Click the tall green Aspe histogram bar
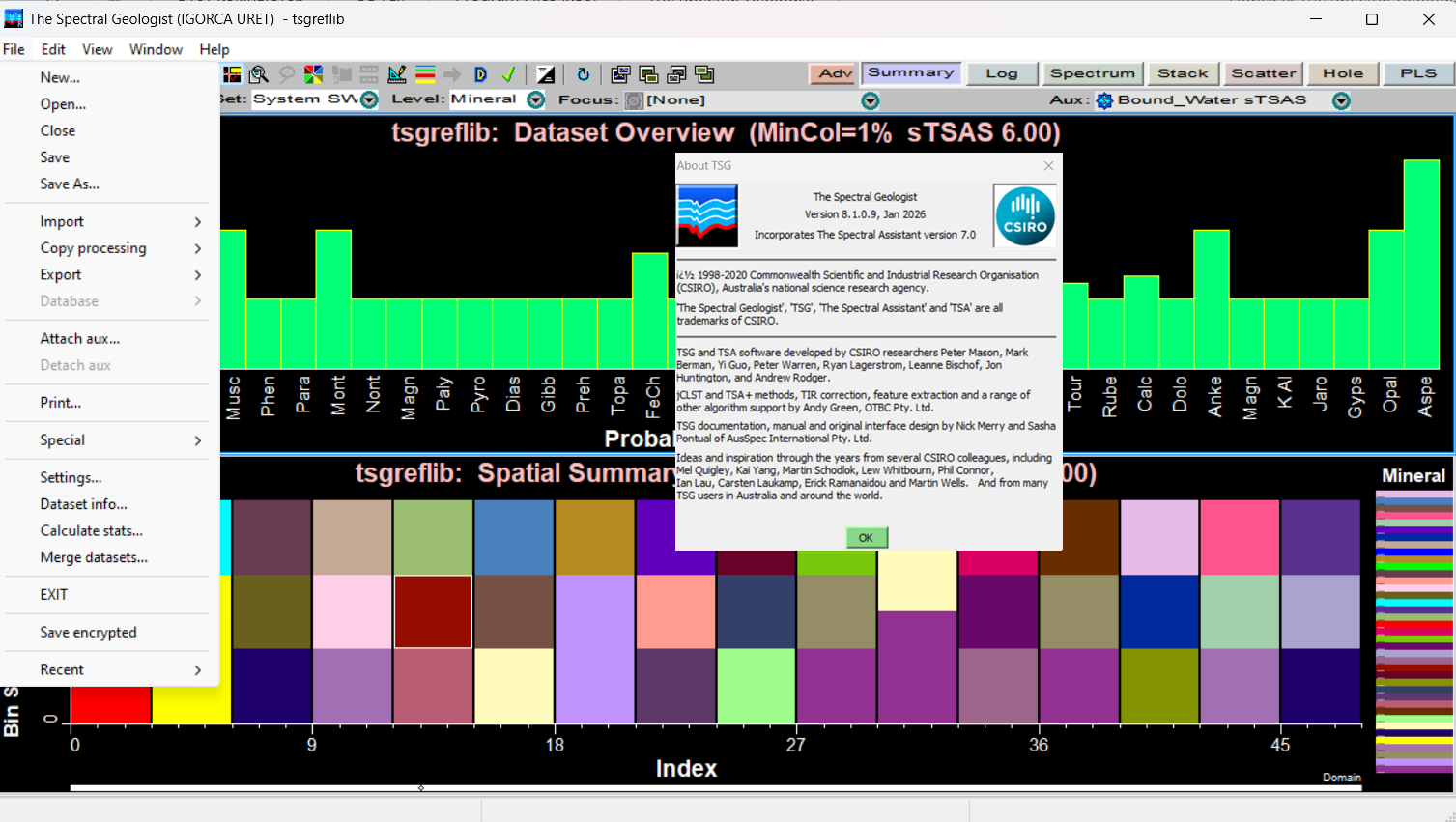The image size is (1456, 822). (1421, 264)
